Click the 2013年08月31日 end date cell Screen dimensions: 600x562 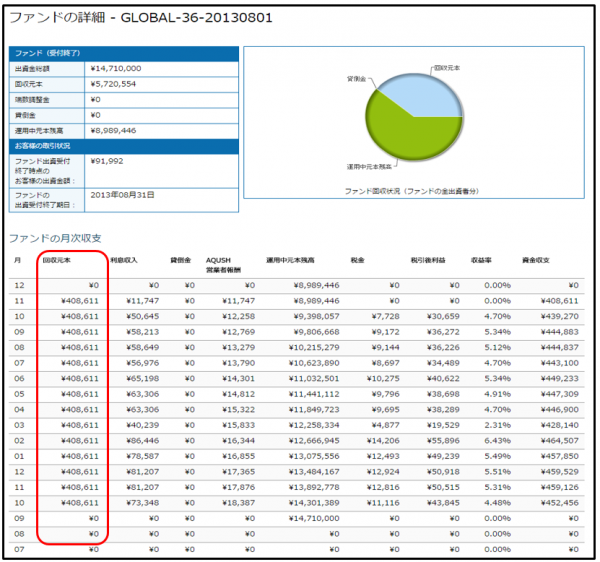coord(122,195)
